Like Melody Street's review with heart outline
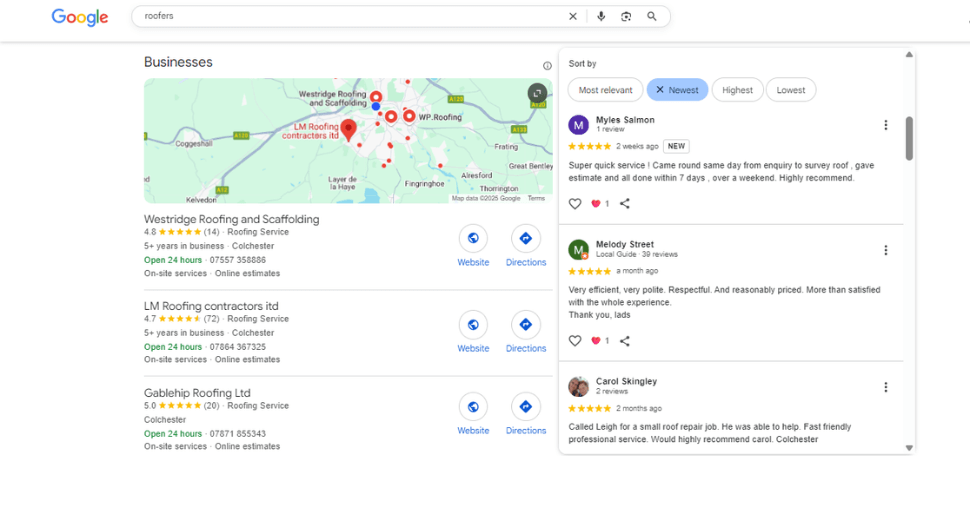The image size is (970, 517). tap(575, 341)
